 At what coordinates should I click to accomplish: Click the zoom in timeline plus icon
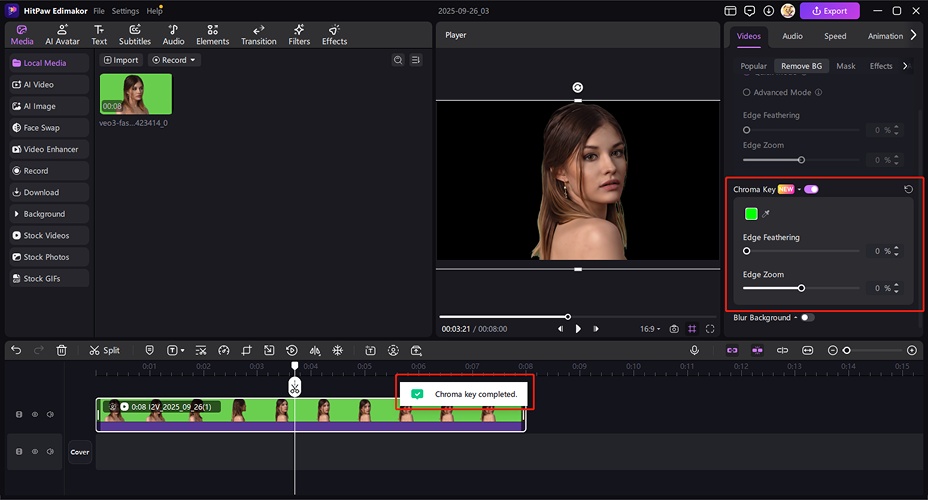[911, 350]
